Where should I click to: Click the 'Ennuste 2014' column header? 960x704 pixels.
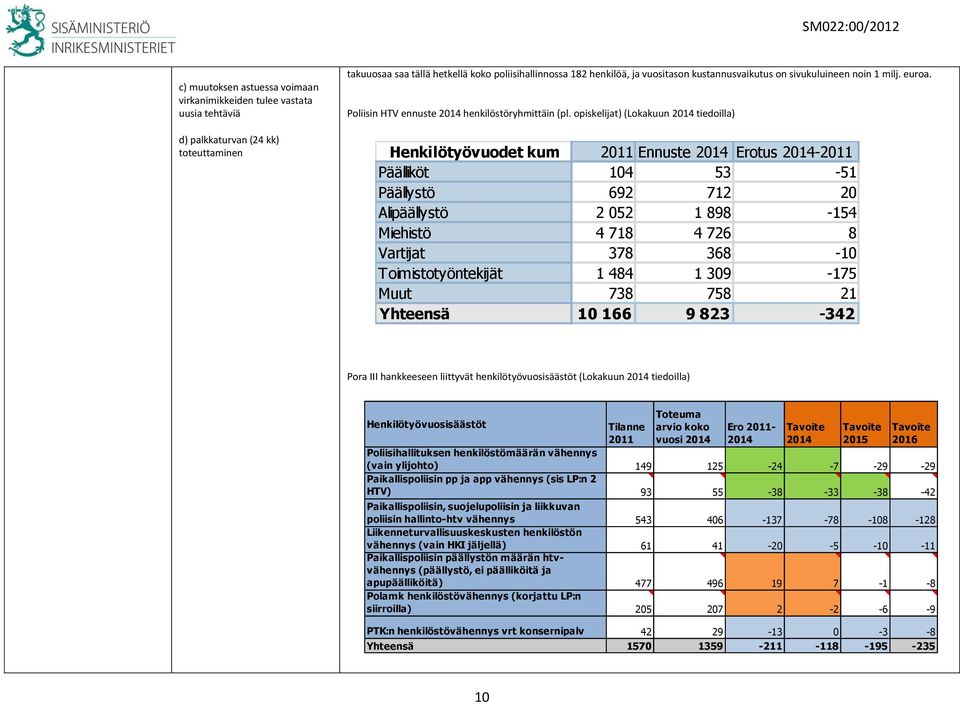(x=683, y=152)
